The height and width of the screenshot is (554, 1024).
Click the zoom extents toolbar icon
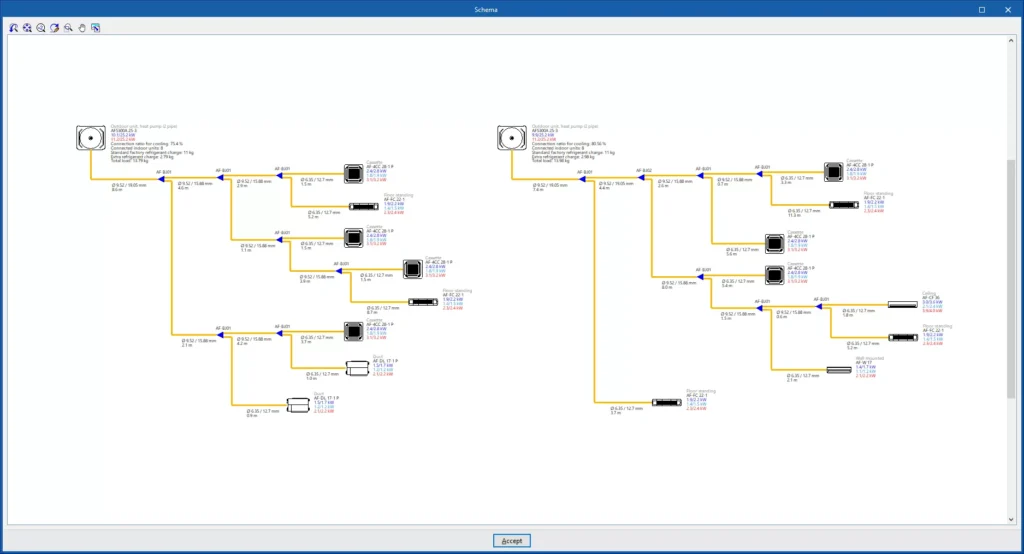(x=27, y=28)
